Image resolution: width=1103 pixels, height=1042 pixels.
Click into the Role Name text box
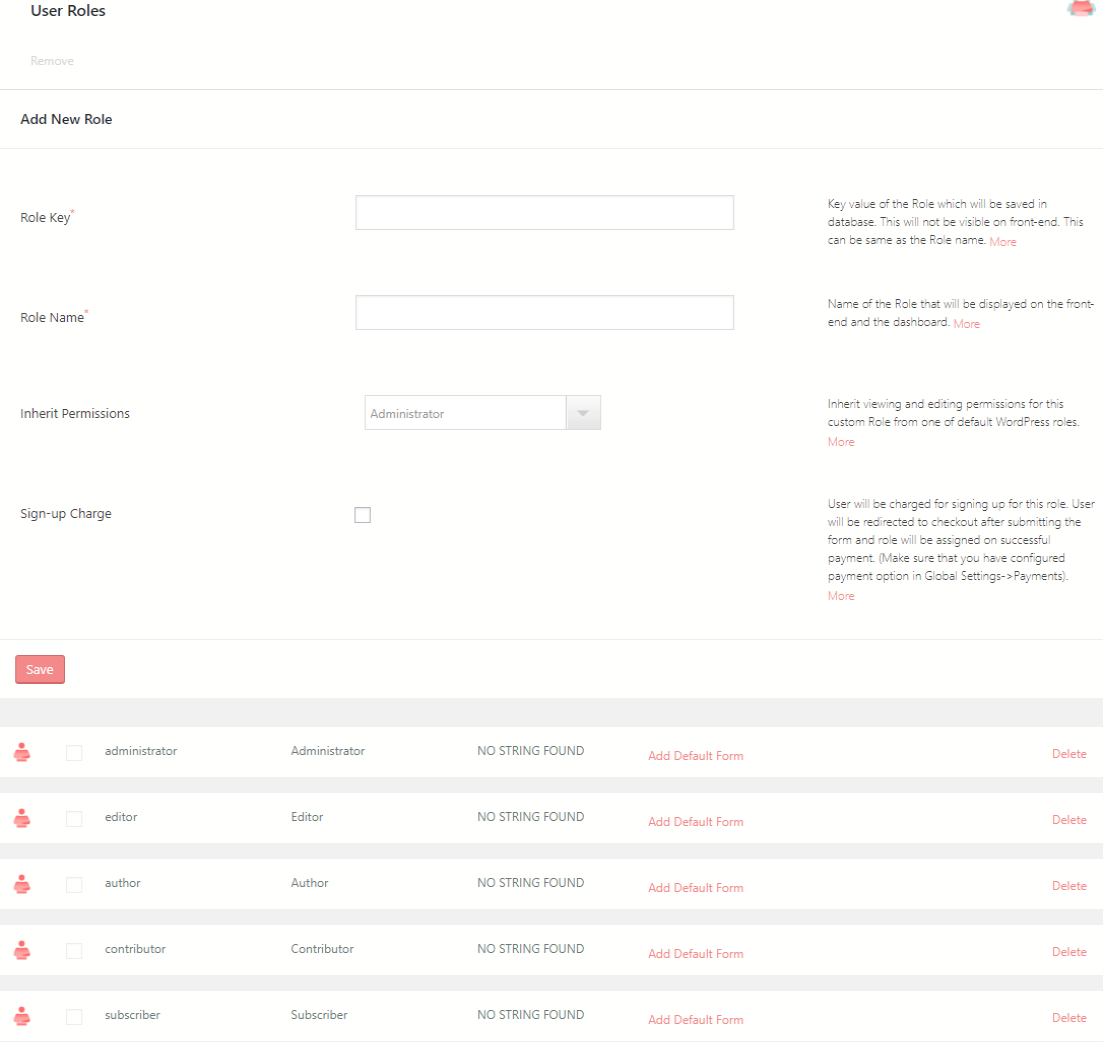544,313
